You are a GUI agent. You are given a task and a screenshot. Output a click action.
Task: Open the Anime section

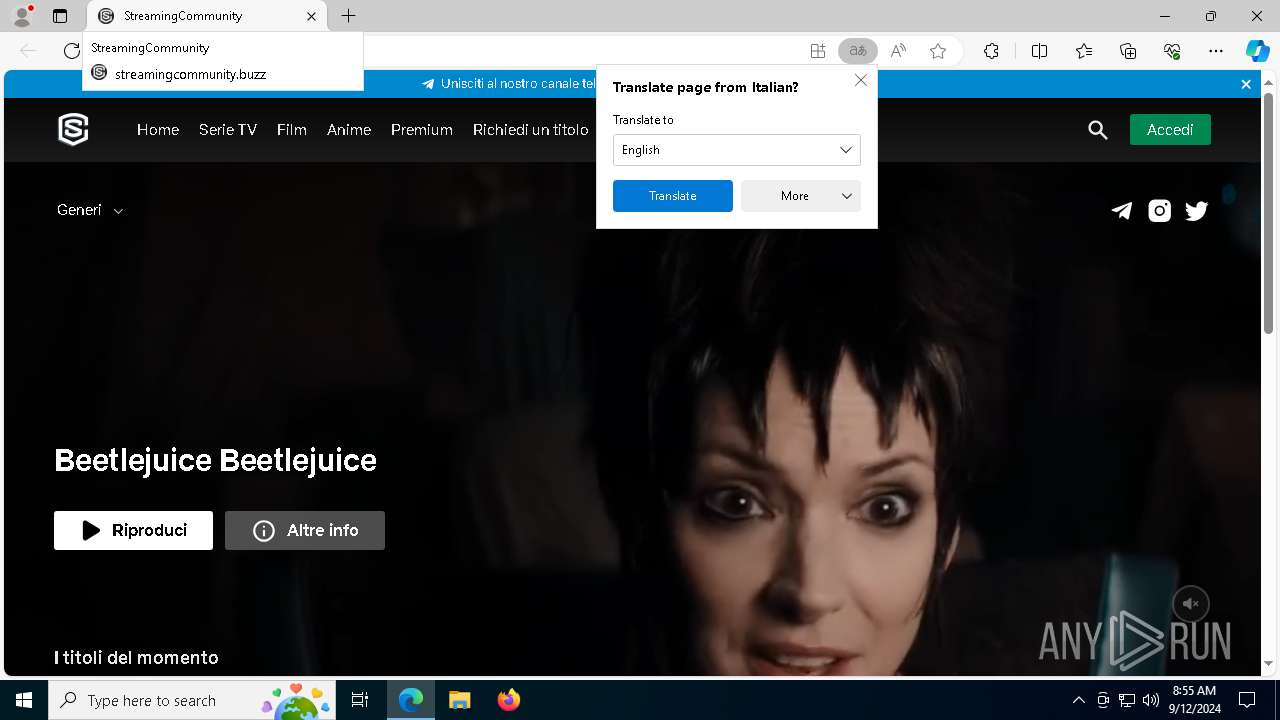click(349, 130)
